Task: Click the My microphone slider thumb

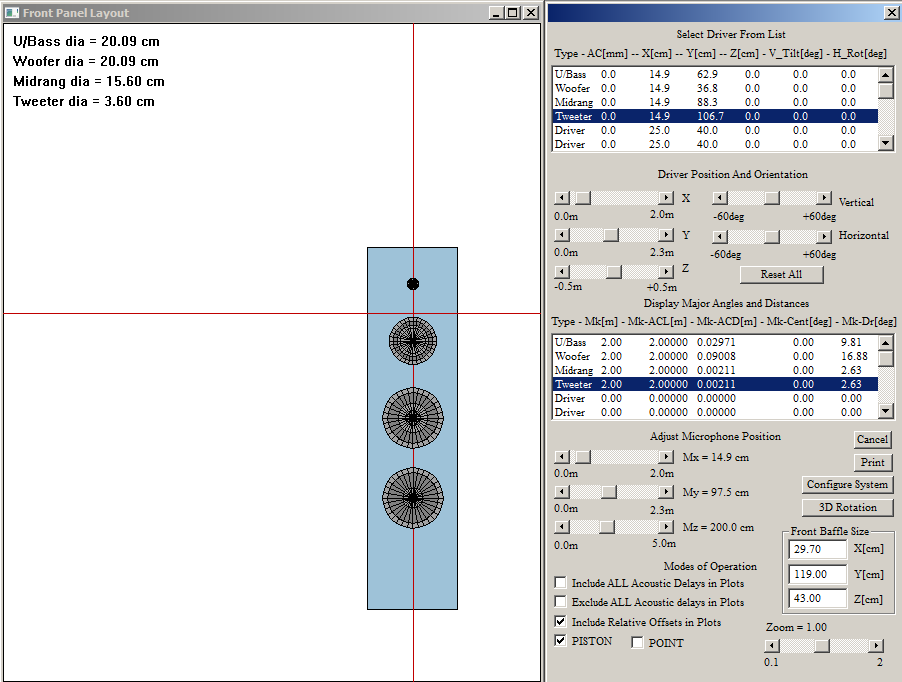Action: click(x=609, y=492)
